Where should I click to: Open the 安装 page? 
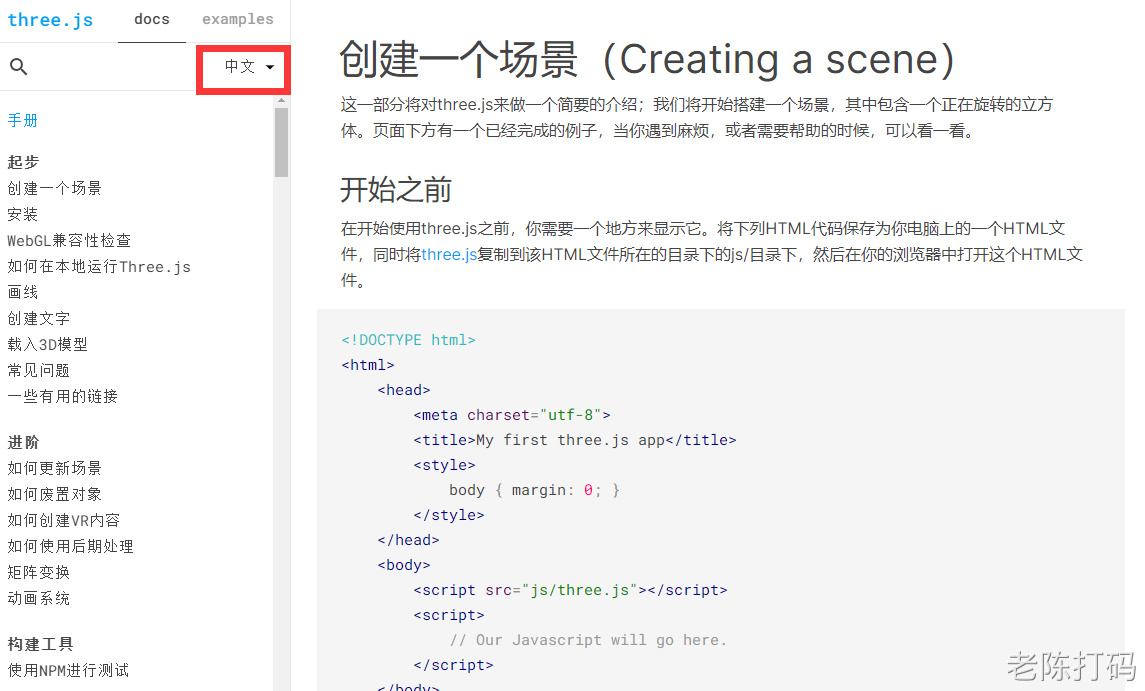[x=23, y=214]
